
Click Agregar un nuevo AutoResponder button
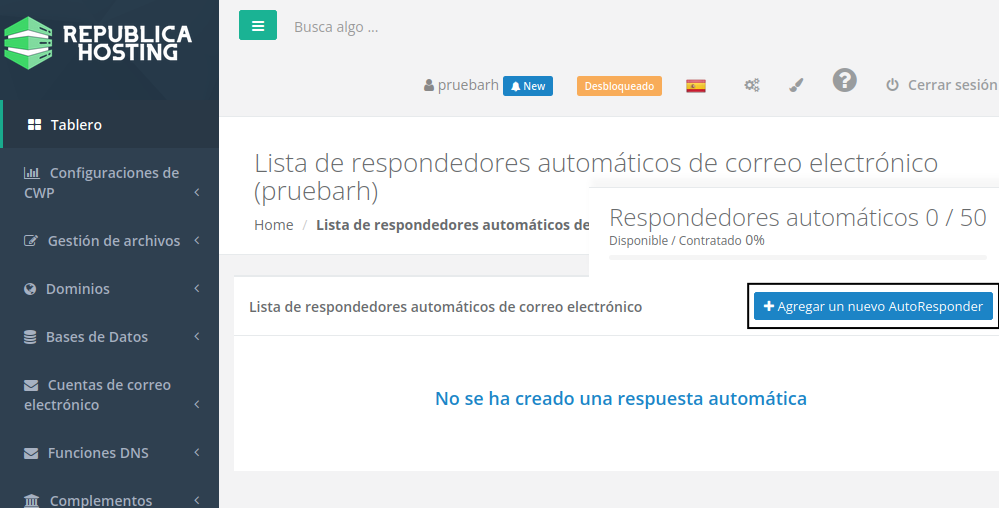[873, 306]
